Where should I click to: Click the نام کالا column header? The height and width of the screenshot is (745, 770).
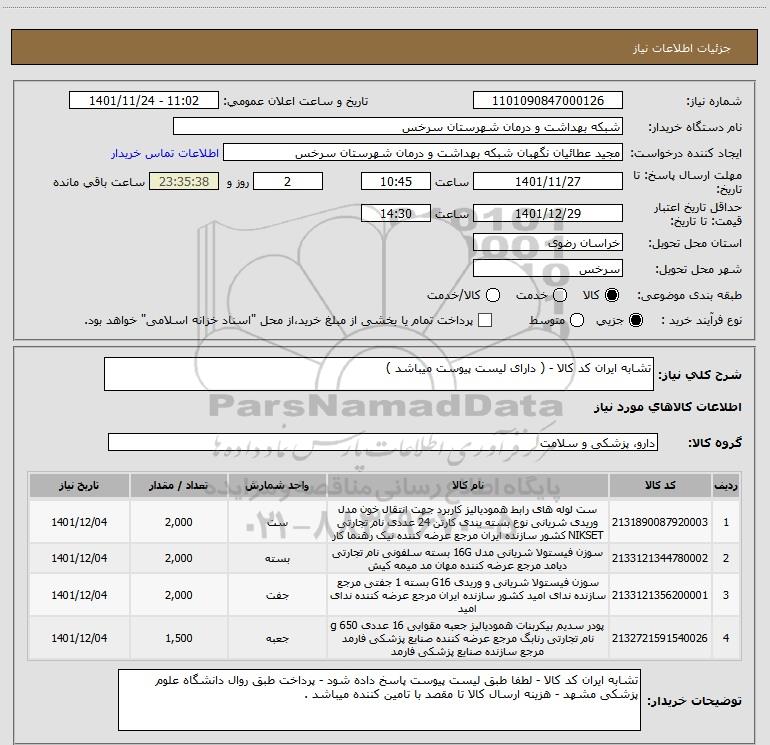[468, 486]
